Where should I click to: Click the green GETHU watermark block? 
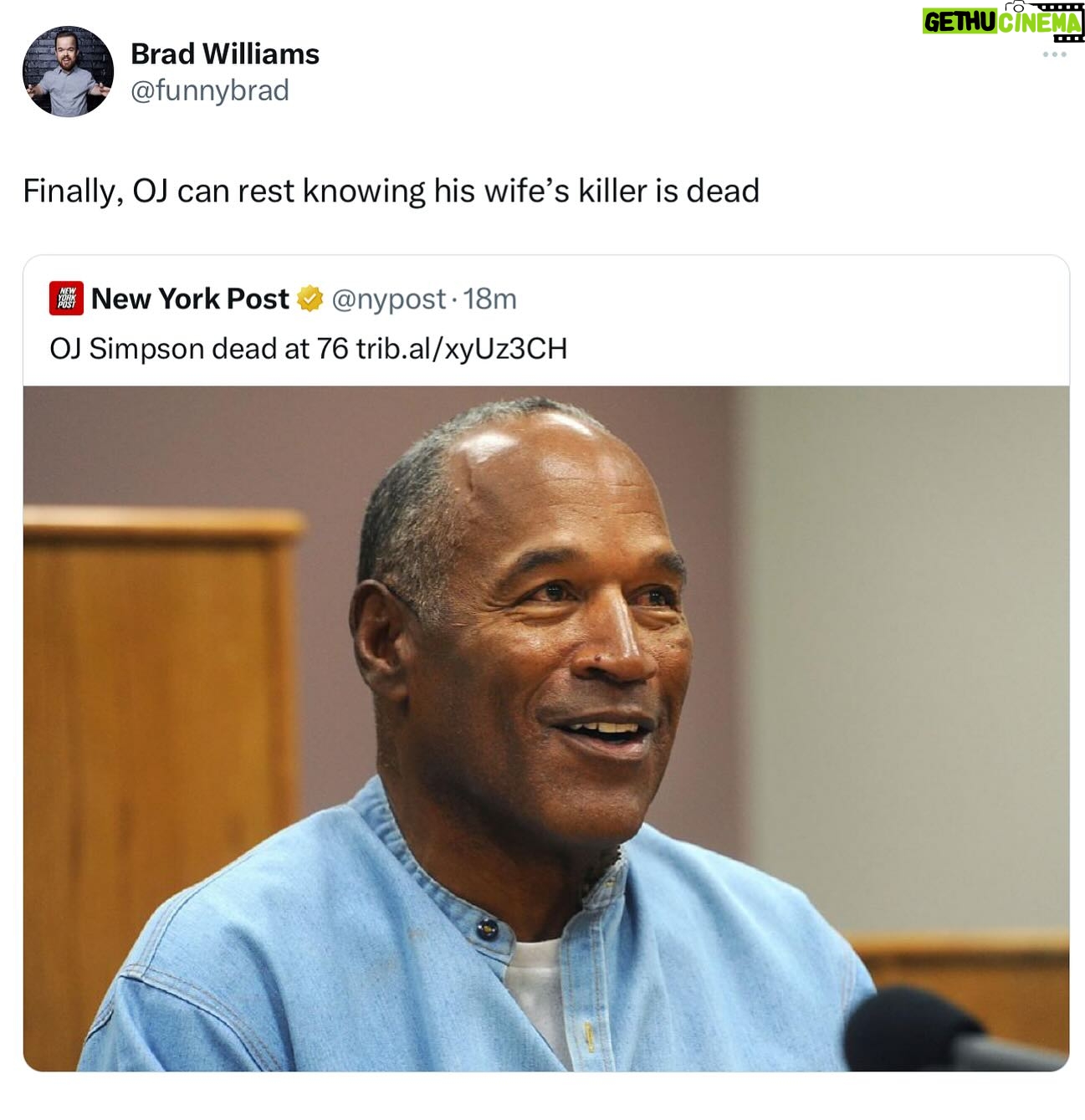(959, 23)
